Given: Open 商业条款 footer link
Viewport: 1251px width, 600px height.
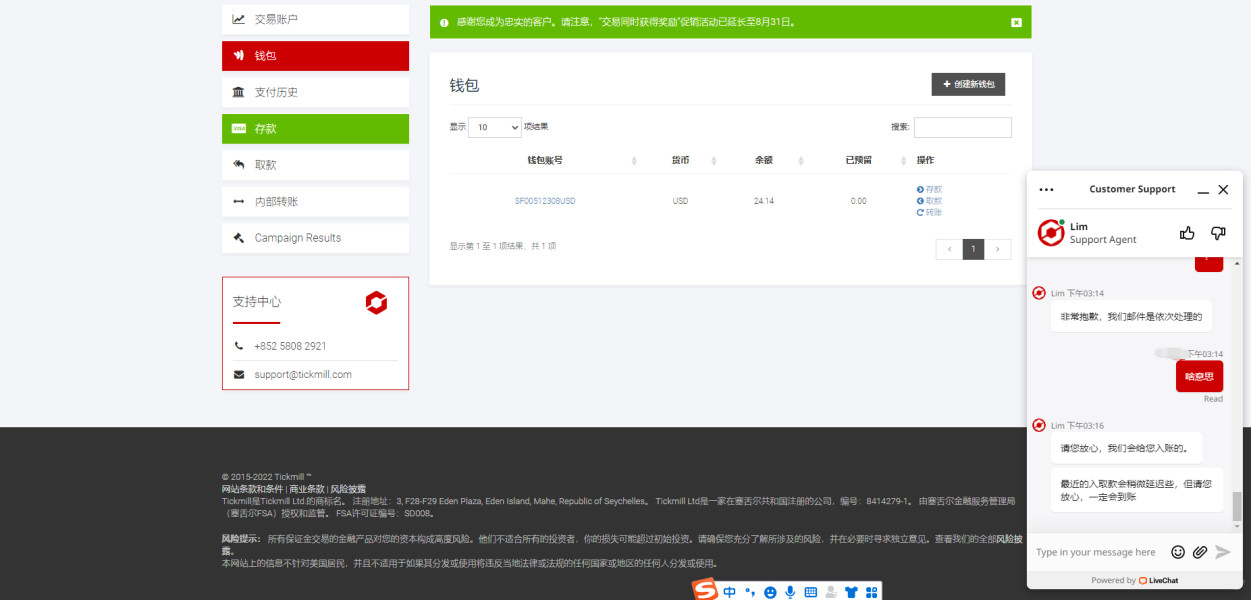Looking at the screenshot, I should click(x=307, y=489).
